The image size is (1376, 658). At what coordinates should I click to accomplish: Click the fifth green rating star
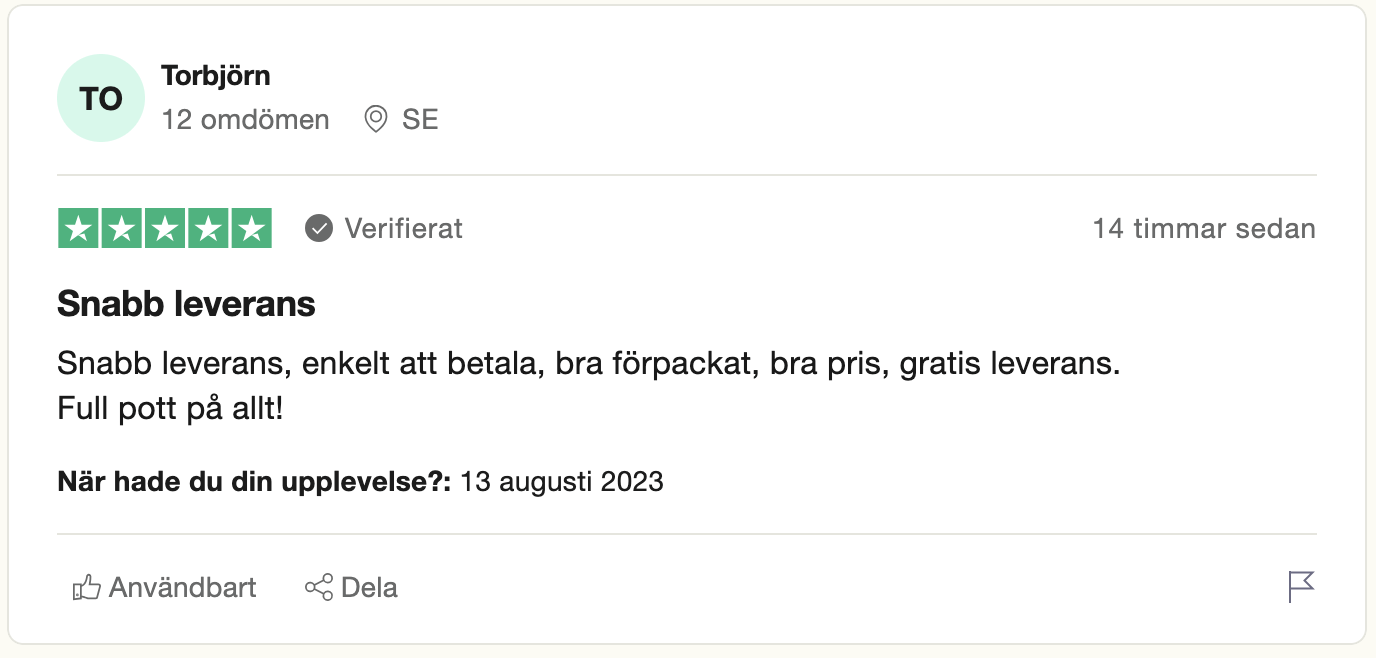click(251, 229)
